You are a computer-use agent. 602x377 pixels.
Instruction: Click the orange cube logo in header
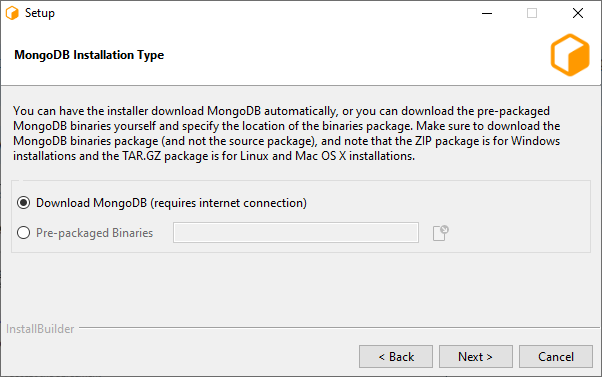(570, 55)
